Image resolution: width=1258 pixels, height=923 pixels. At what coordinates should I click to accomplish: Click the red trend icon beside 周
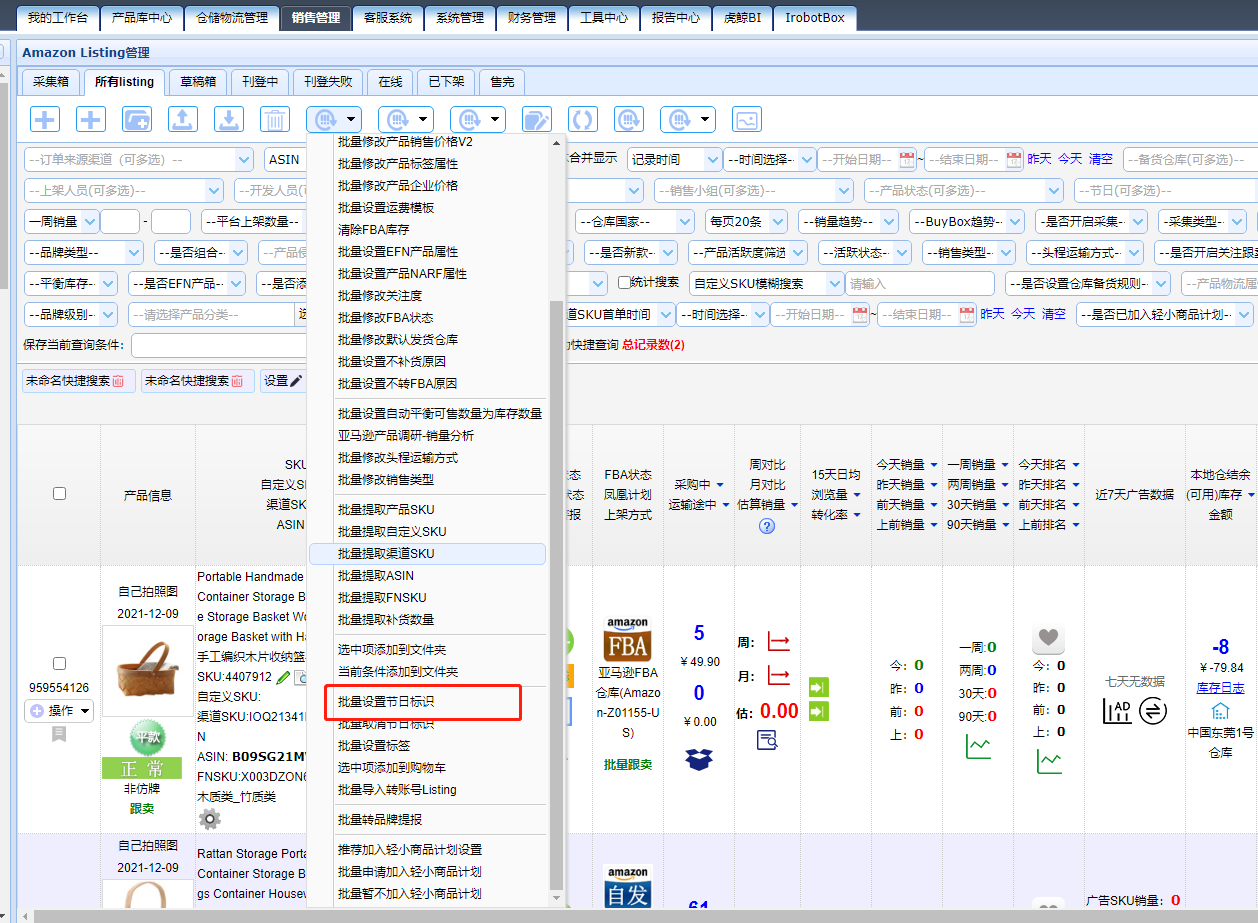tap(779, 641)
